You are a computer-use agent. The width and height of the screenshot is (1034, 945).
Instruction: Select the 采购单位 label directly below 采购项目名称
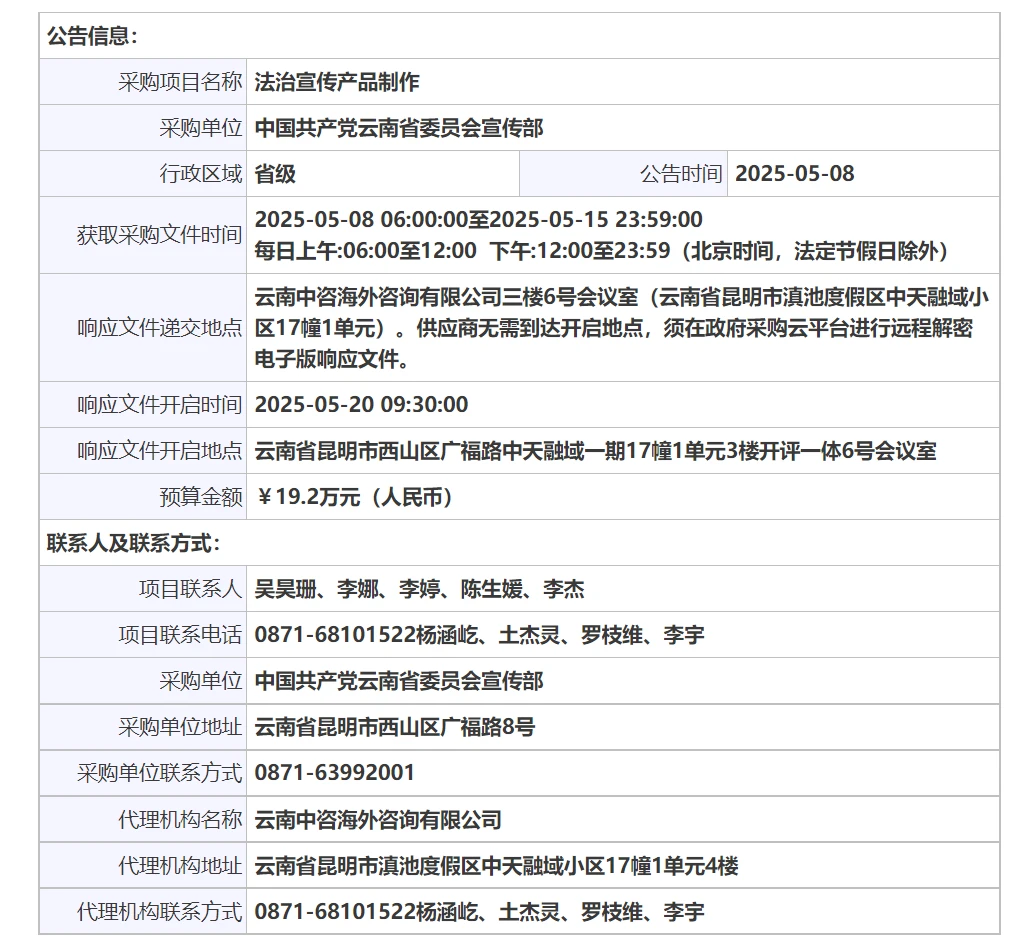200,127
